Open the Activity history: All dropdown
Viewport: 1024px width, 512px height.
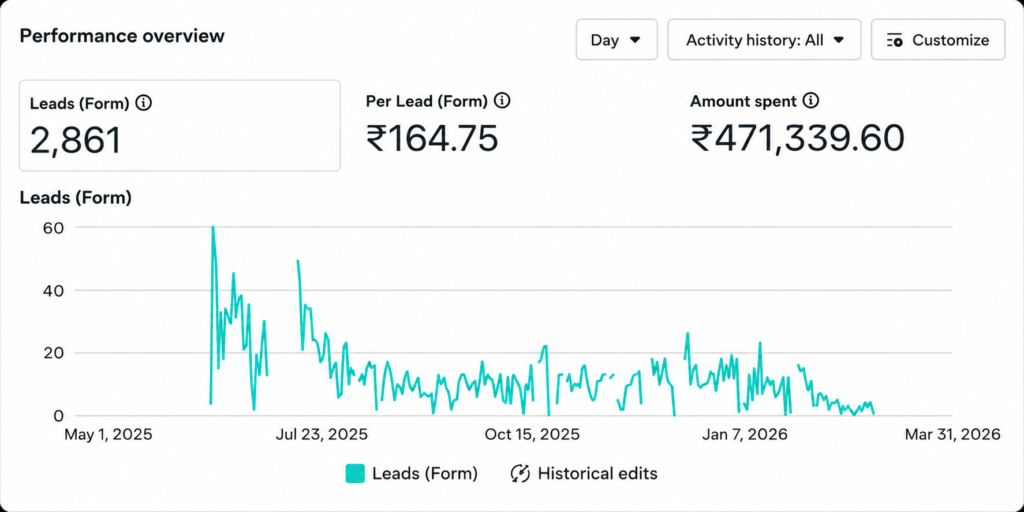coord(764,40)
